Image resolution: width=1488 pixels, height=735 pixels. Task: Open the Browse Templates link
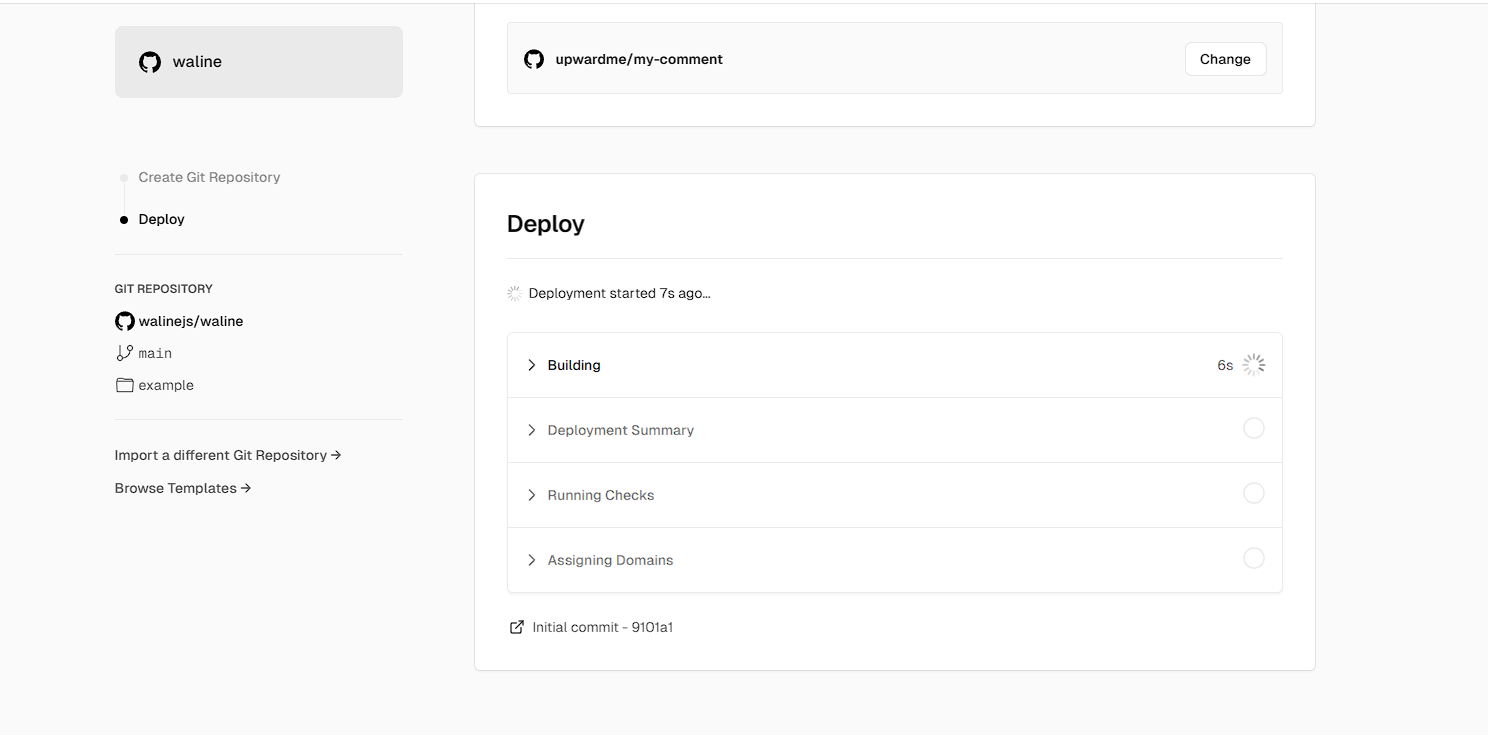tap(183, 488)
